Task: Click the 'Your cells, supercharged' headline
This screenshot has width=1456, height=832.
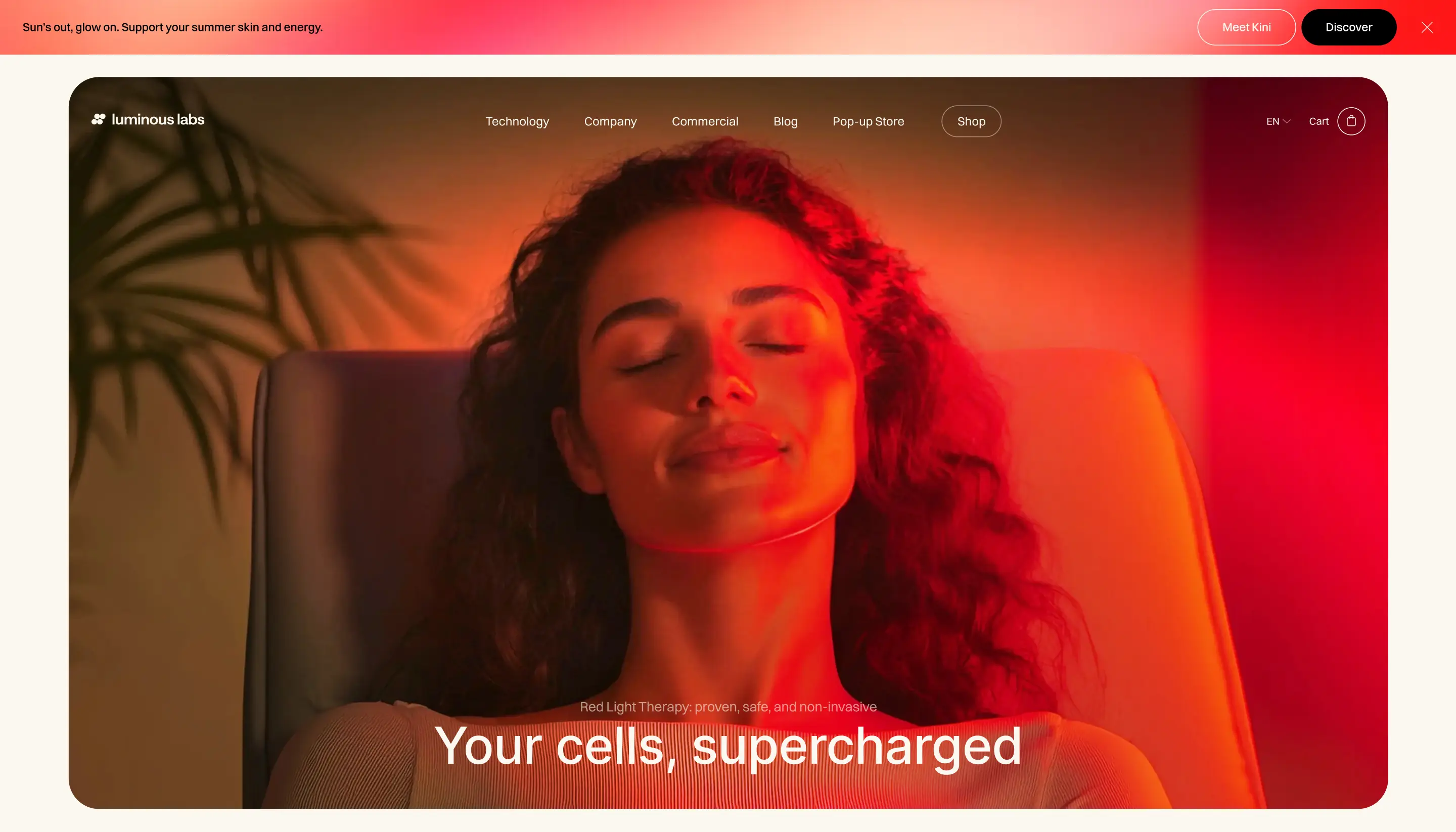Action: coord(728,747)
